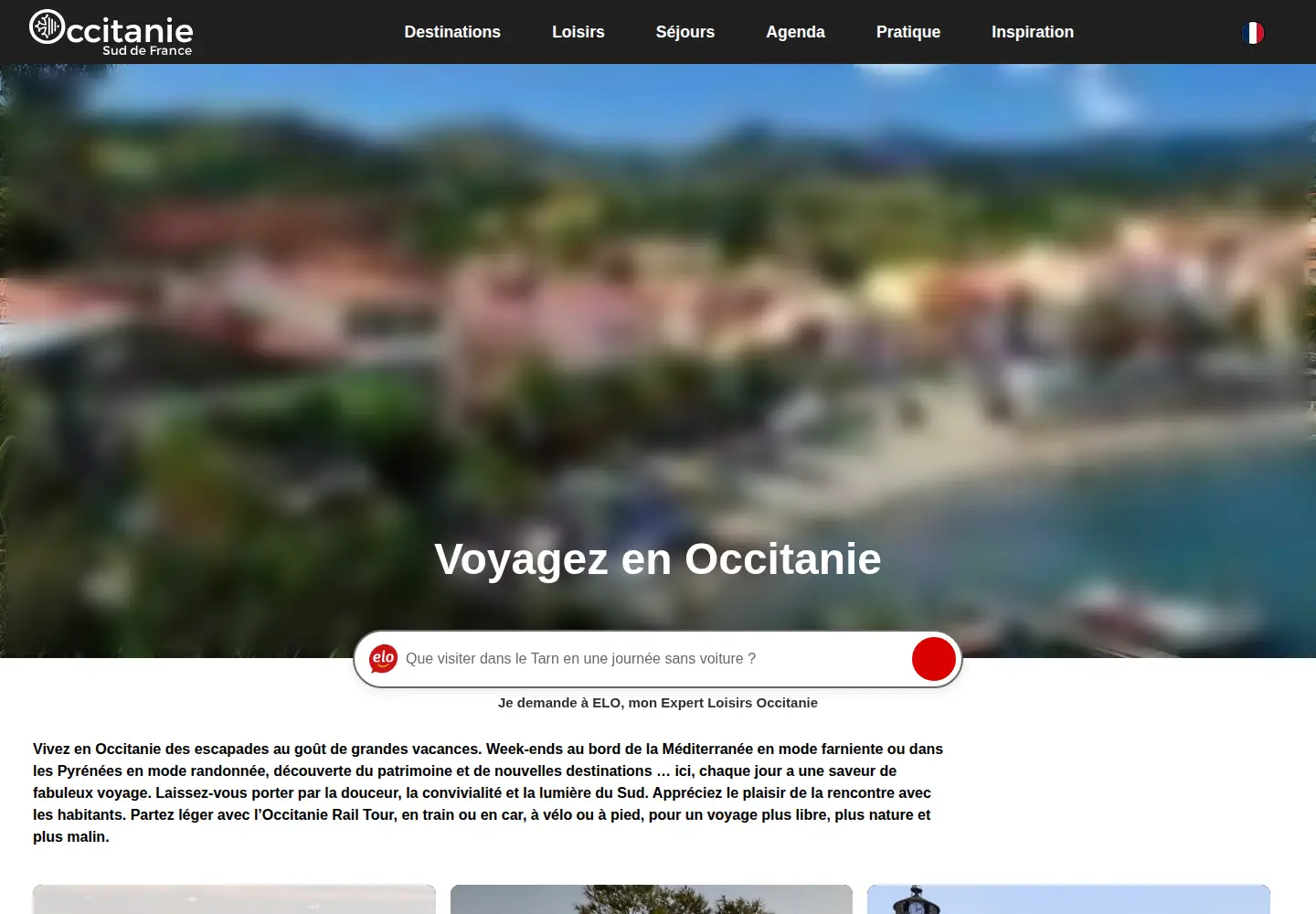Click the red elo assistant icon
1316x914 pixels.
[x=383, y=658]
